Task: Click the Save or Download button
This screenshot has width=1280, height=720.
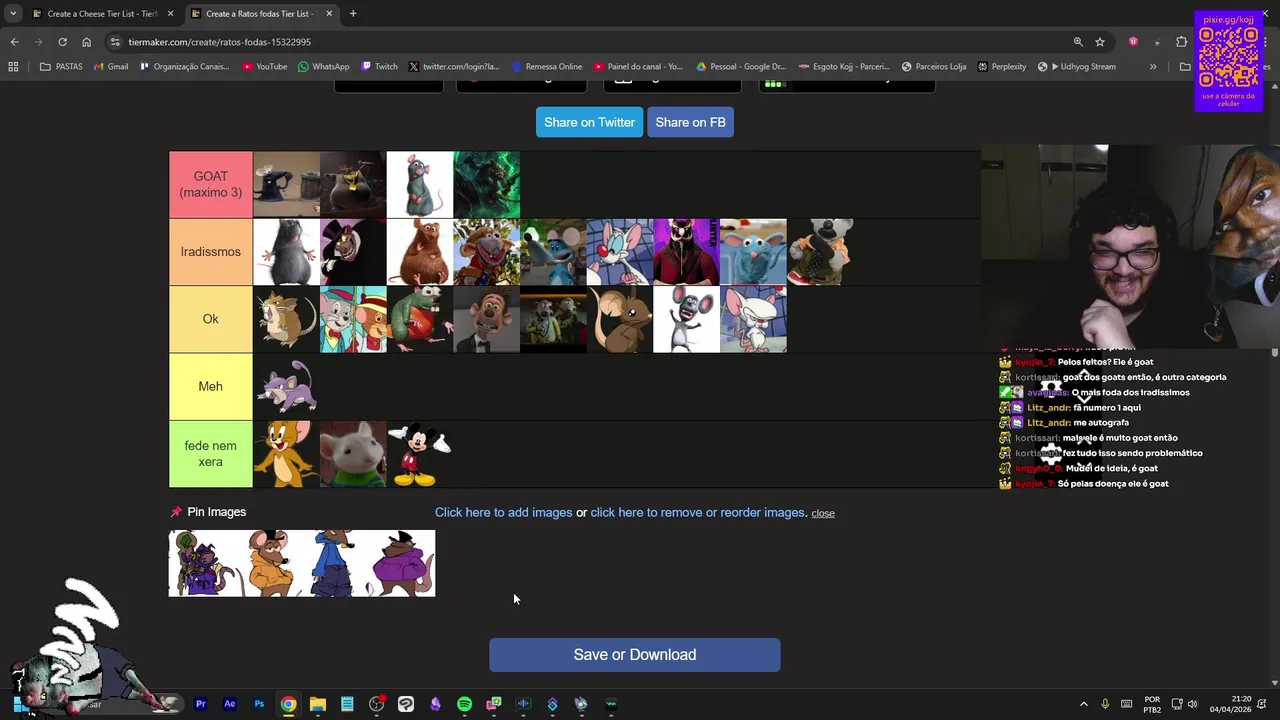Action: (634, 655)
